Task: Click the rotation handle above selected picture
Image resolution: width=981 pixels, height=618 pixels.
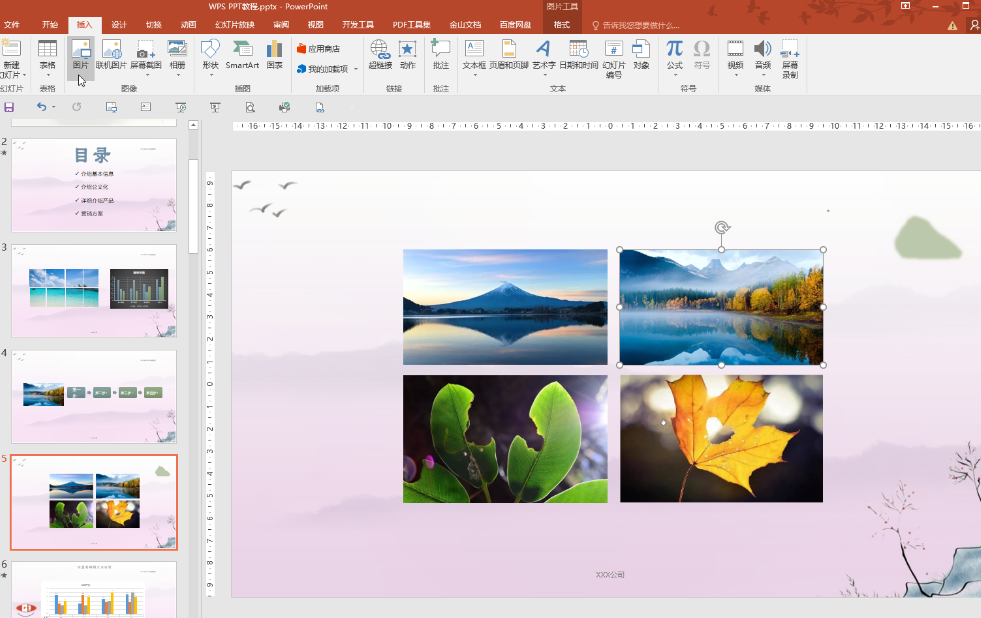Action: pos(722,227)
